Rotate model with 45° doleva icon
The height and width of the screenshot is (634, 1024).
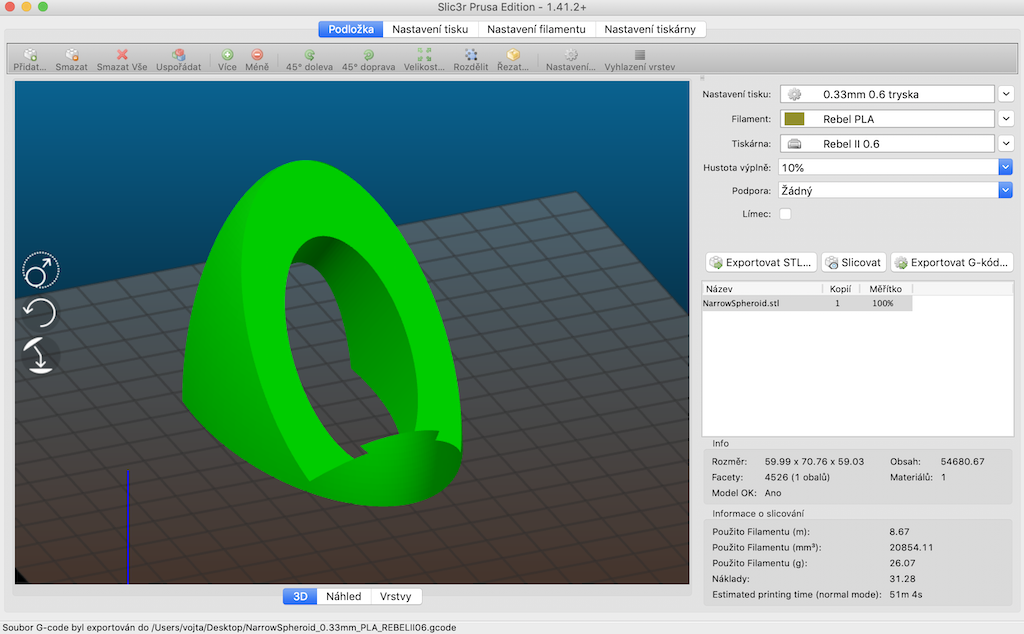point(309,56)
